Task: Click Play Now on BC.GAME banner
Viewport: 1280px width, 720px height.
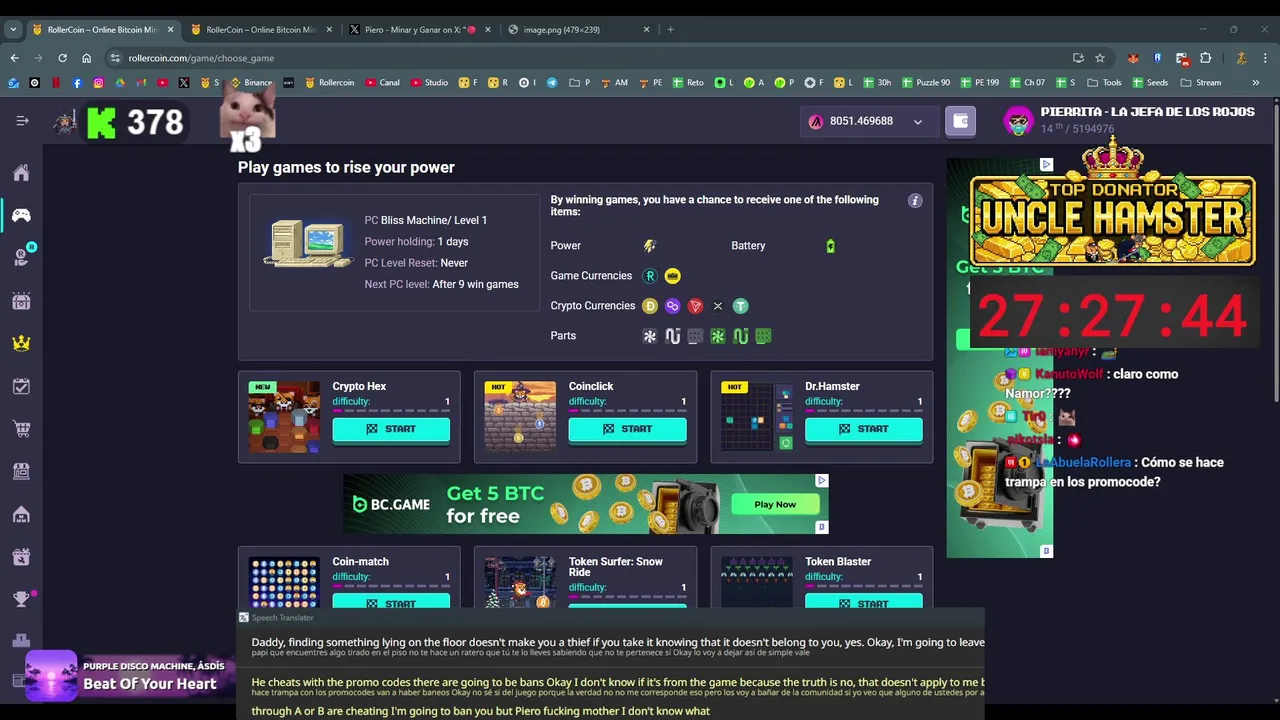Action: (x=775, y=504)
